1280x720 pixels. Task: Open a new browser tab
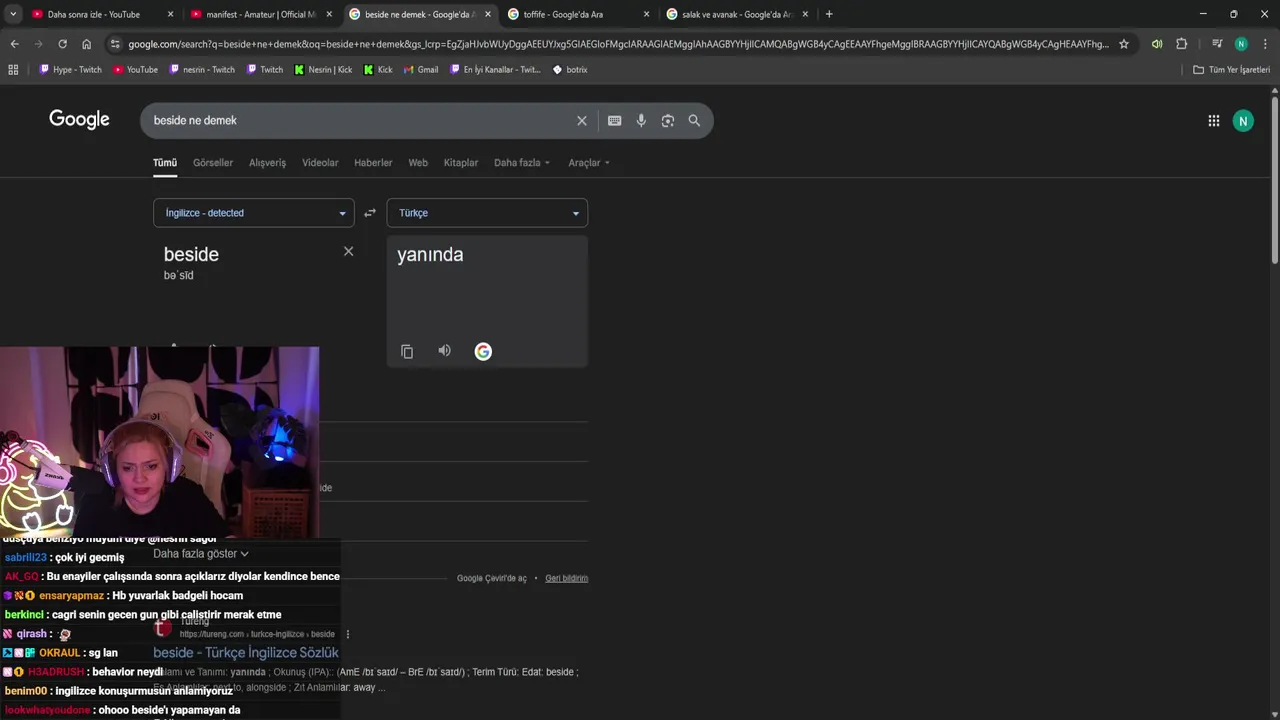tap(829, 14)
